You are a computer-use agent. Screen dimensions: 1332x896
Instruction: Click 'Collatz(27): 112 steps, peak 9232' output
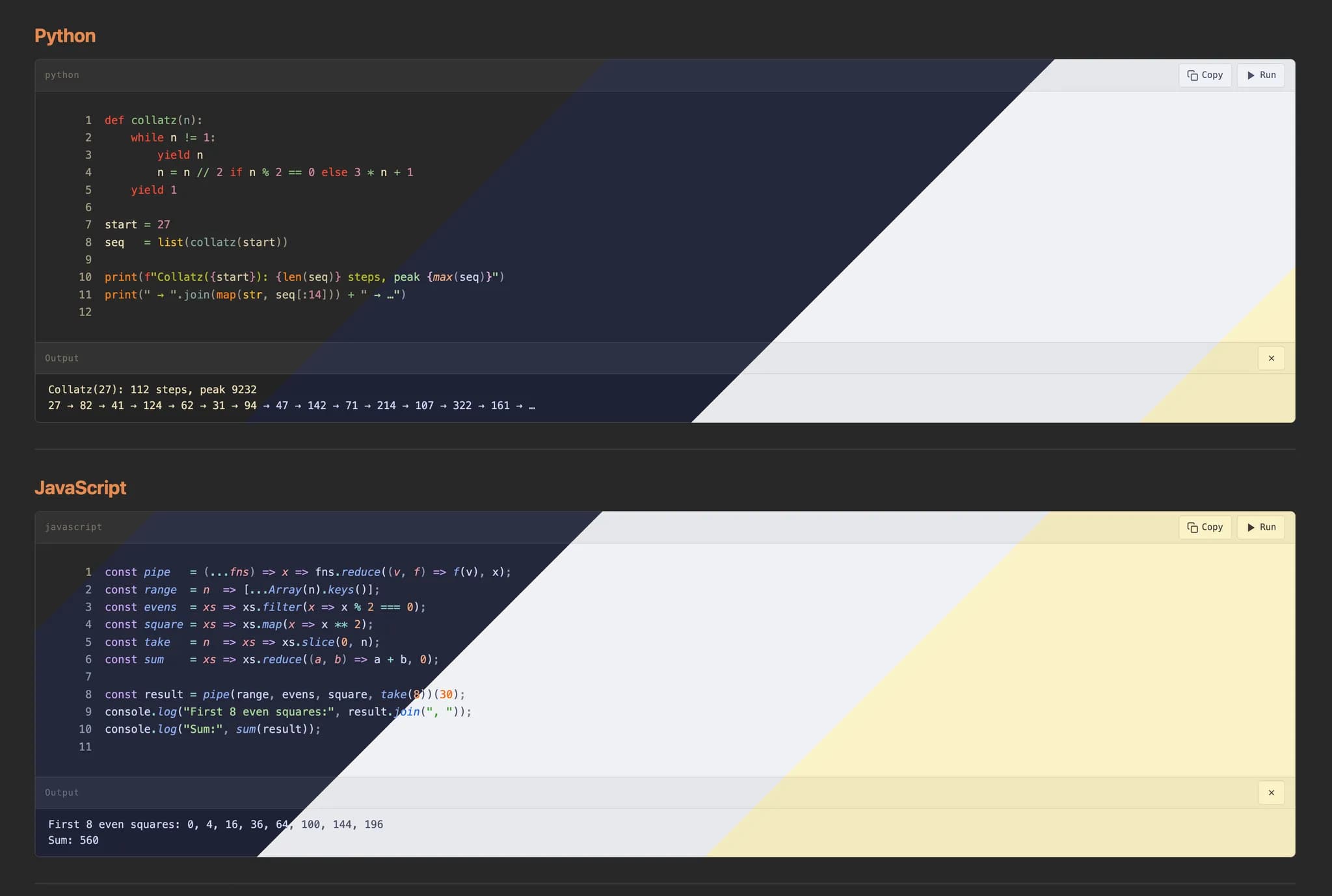152,389
